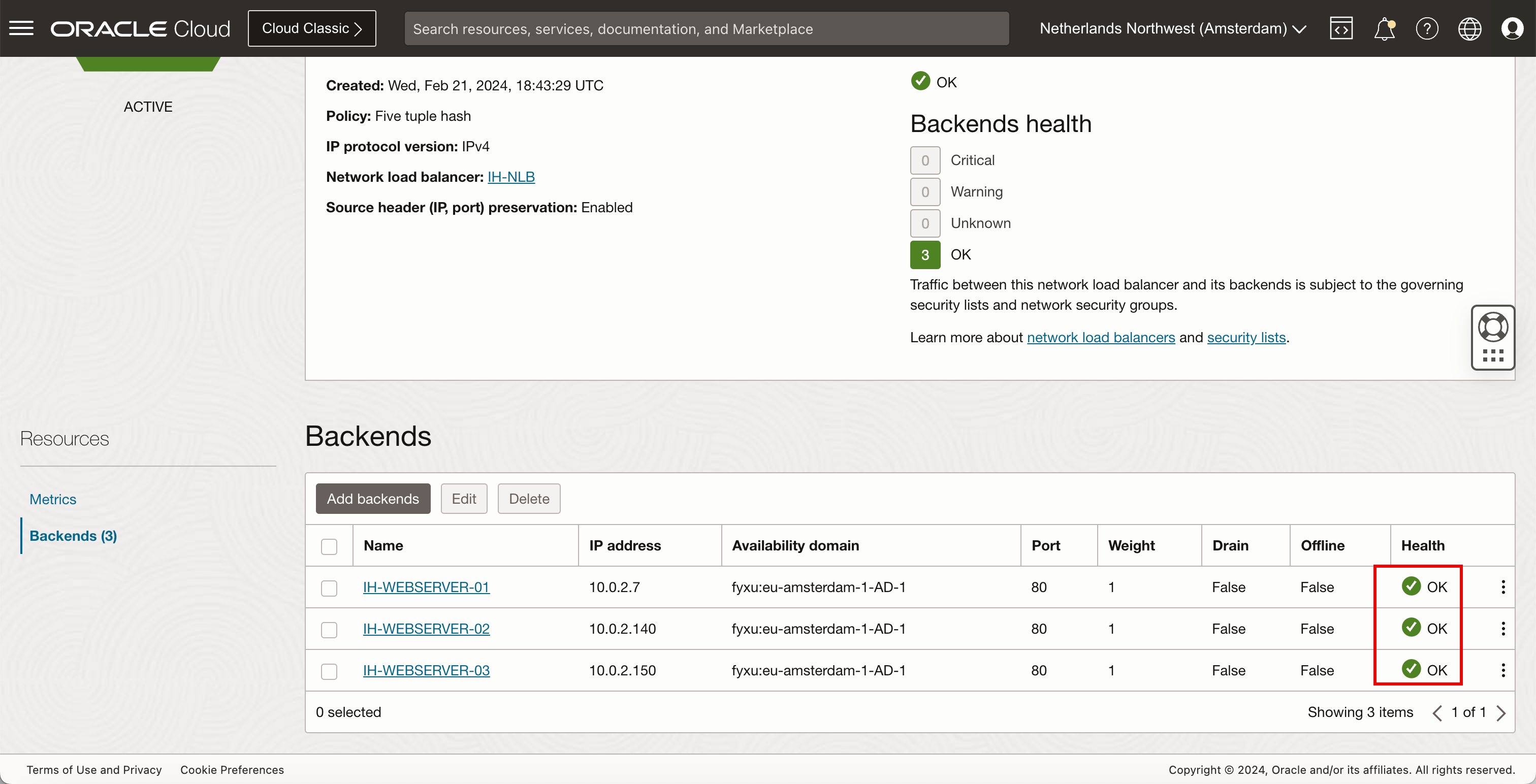This screenshot has width=1536, height=784.
Task: Open the language globe icon
Action: tap(1469, 28)
